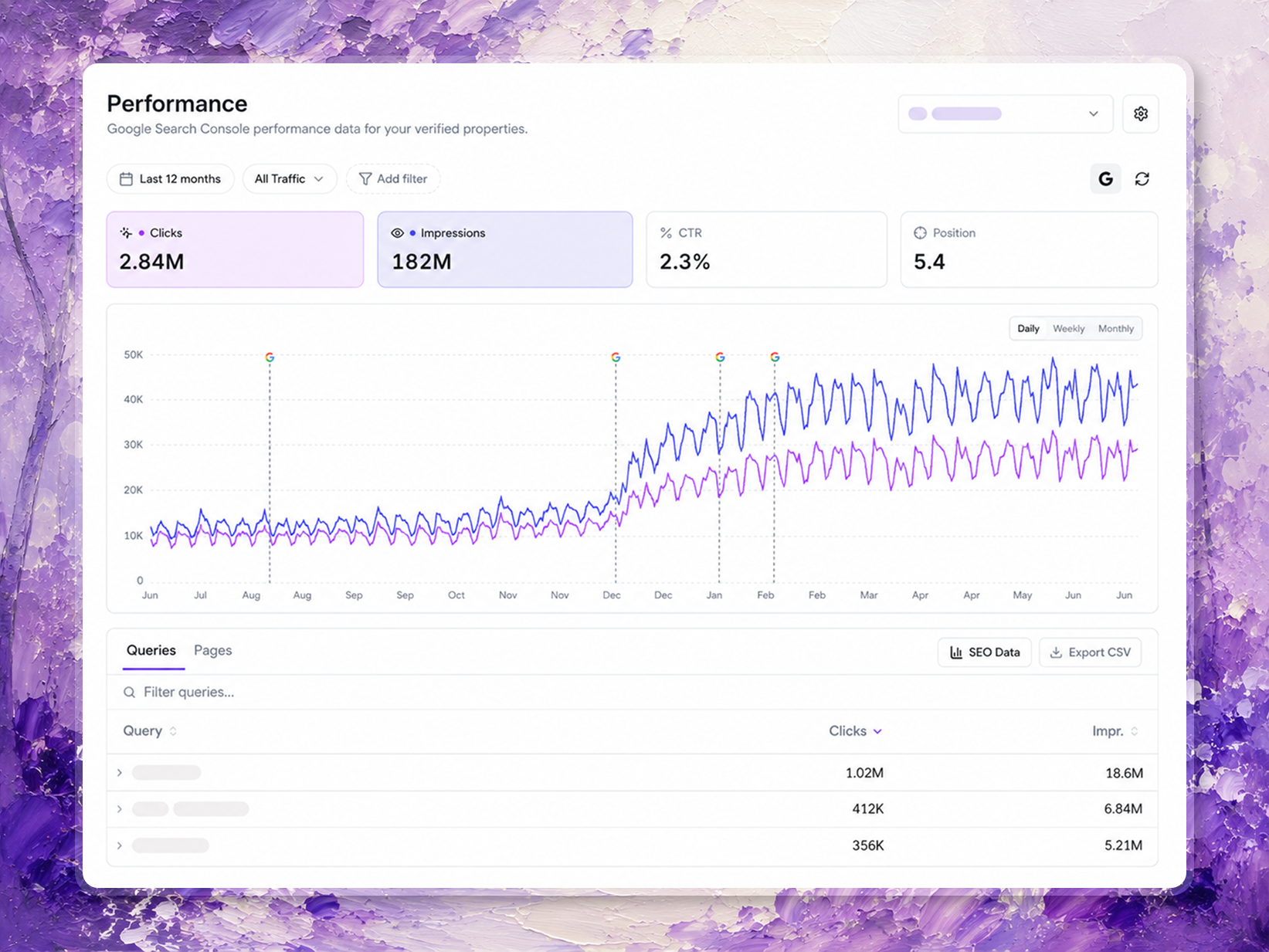Open the property selector dropdown

coord(1005,113)
